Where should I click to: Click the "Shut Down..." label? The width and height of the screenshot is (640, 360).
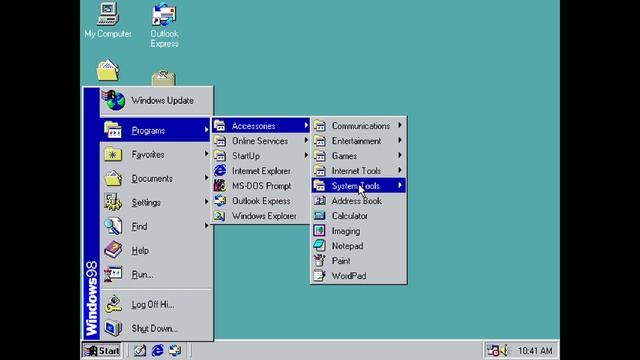pos(154,328)
